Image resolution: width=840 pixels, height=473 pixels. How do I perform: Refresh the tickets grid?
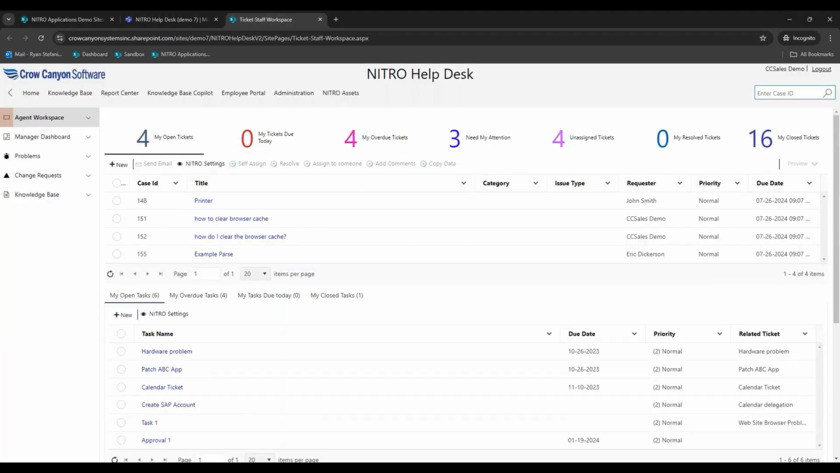coord(110,274)
